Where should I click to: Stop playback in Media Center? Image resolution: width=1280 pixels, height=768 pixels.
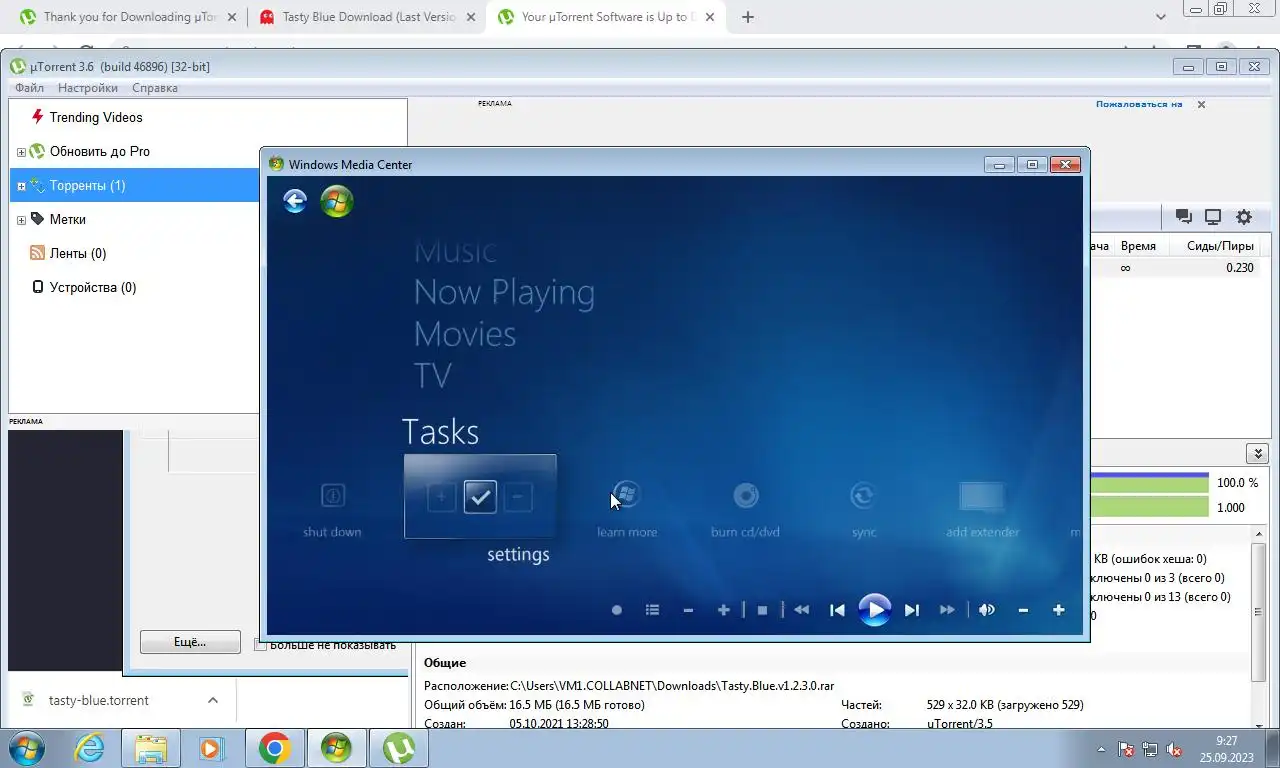762,610
